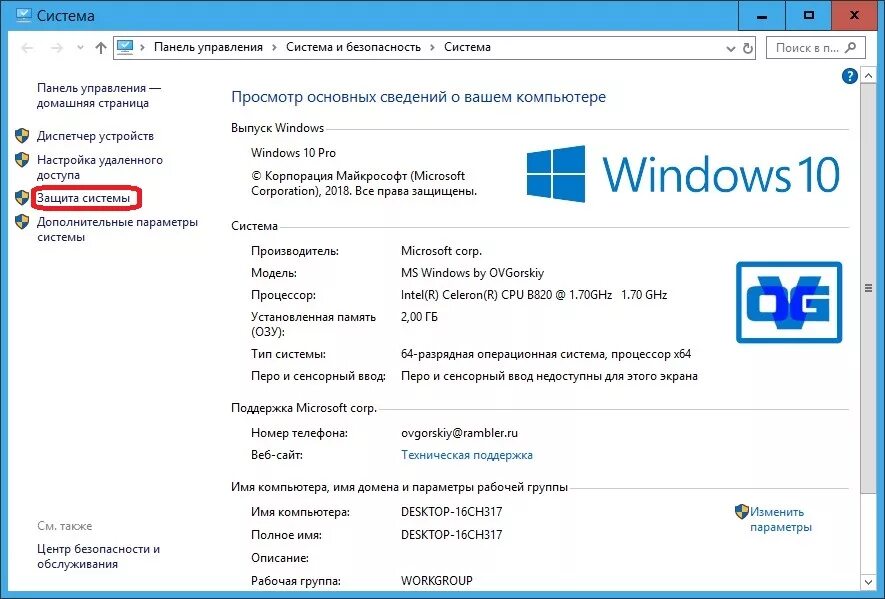The width and height of the screenshot is (885, 599).
Task: Click the Forward navigation arrow
Action: [x=56, y=48]
